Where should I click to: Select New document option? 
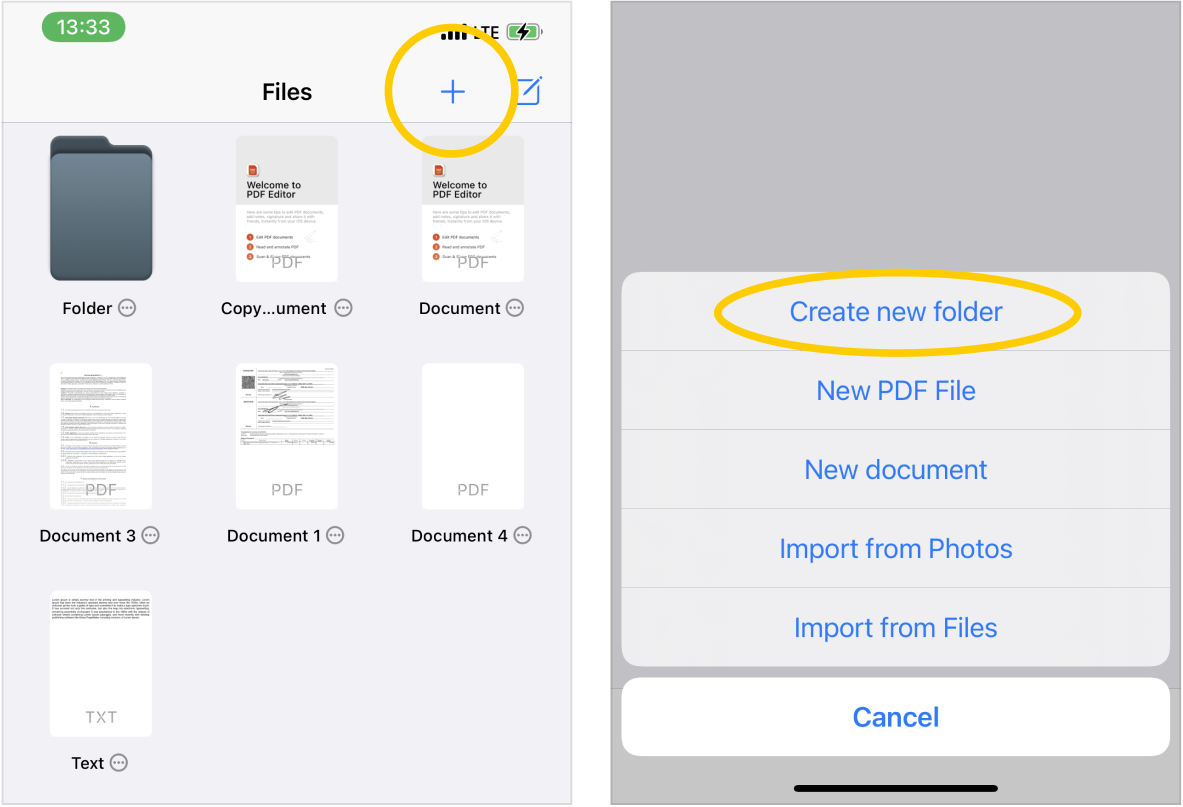pos(896,470)
